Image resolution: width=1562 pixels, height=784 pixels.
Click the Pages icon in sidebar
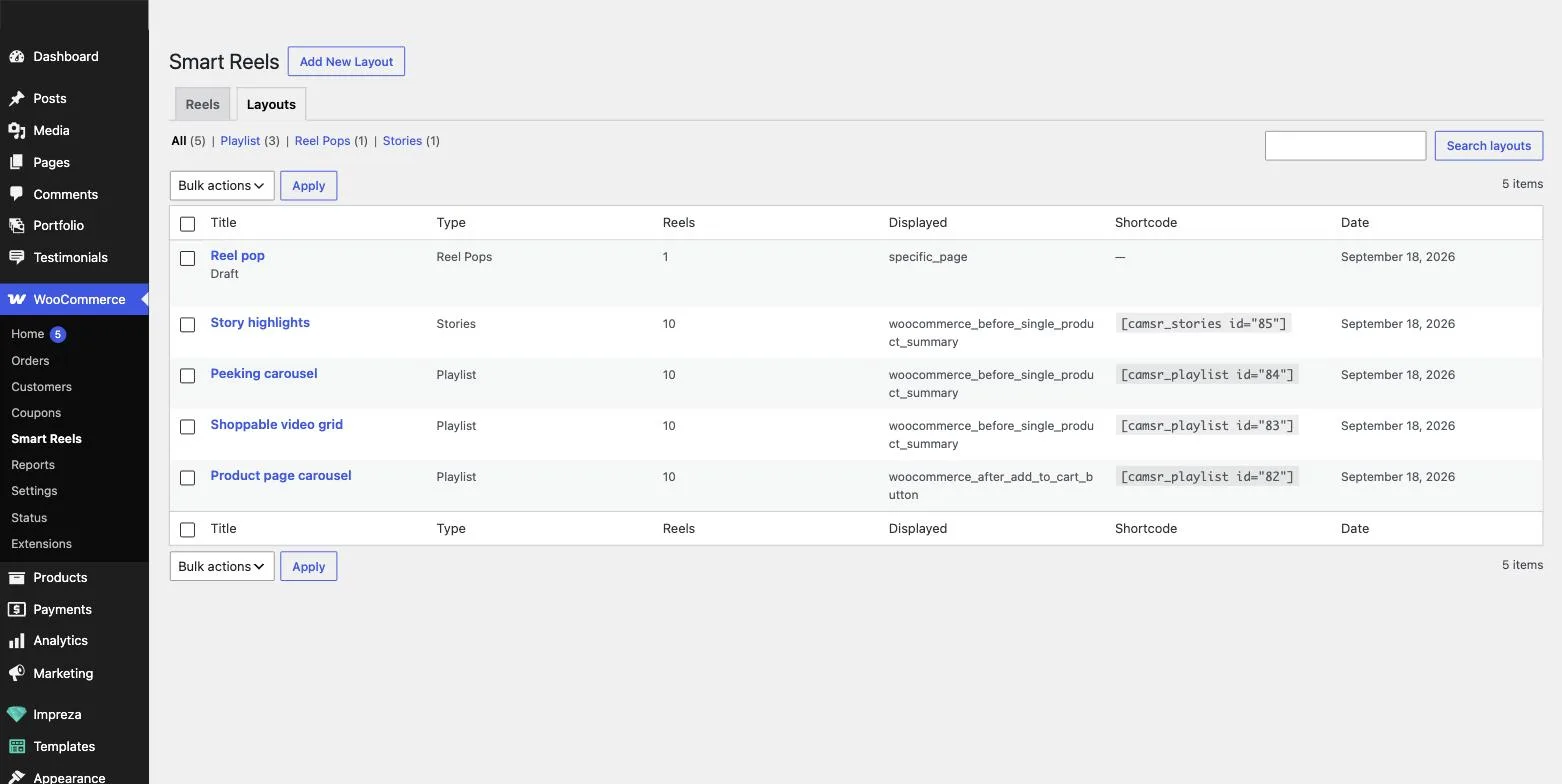[x=16, y=162]
